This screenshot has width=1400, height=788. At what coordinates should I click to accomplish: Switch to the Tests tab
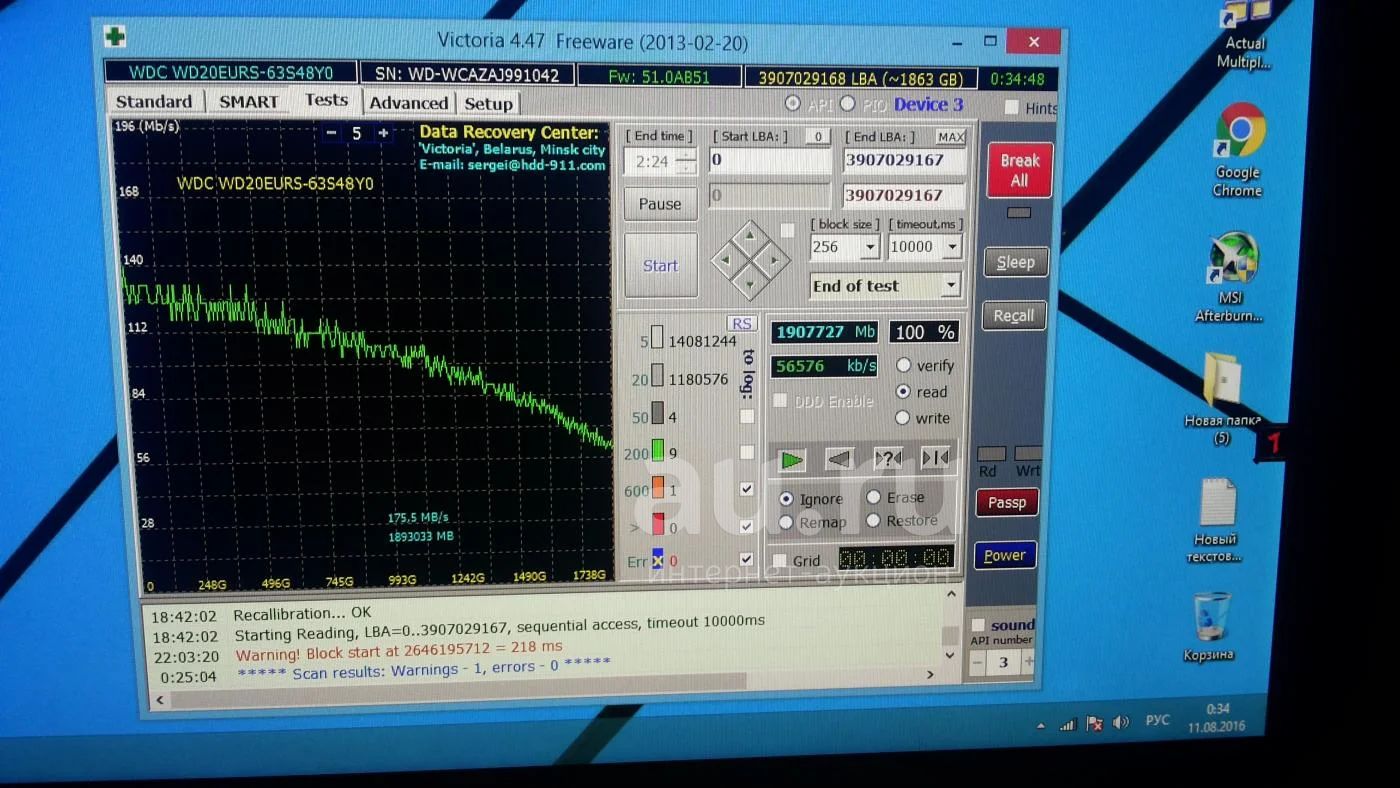326,99
